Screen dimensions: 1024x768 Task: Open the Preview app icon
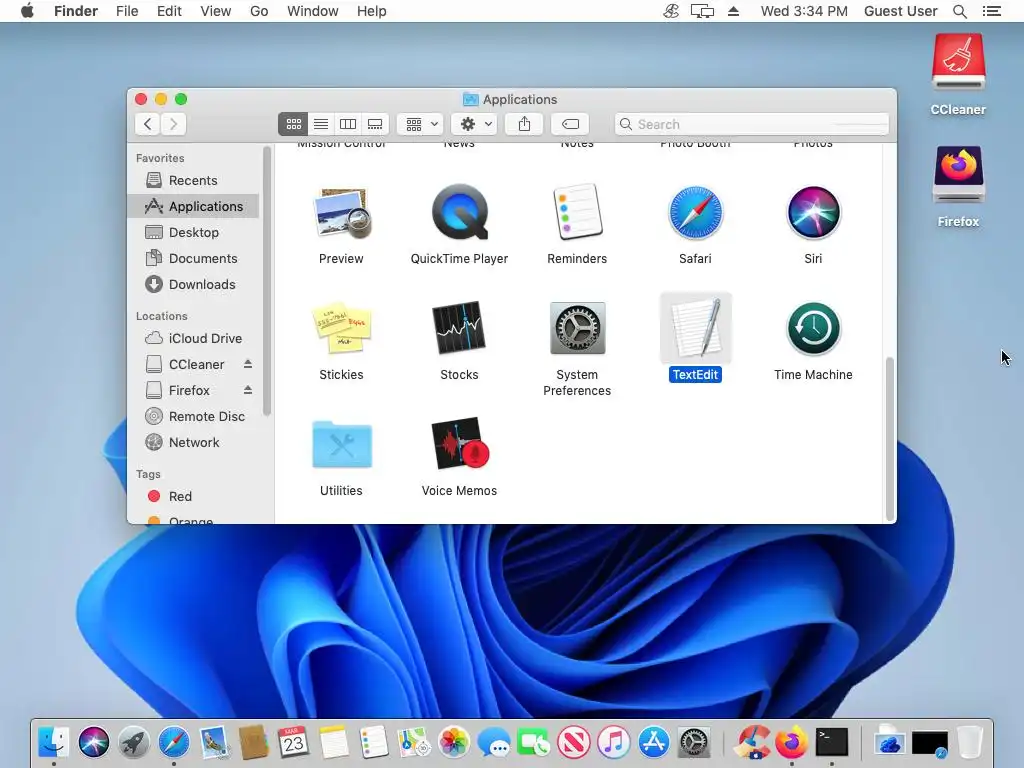point(342,213)
